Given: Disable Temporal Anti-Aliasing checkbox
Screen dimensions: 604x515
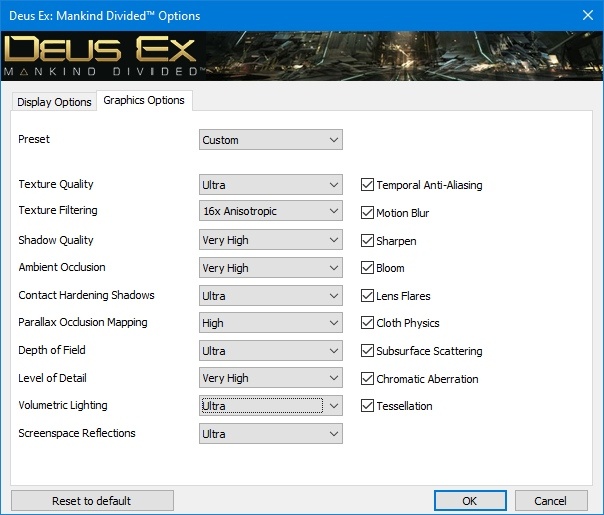Looking at the screenshot, I should pos(367,185).
